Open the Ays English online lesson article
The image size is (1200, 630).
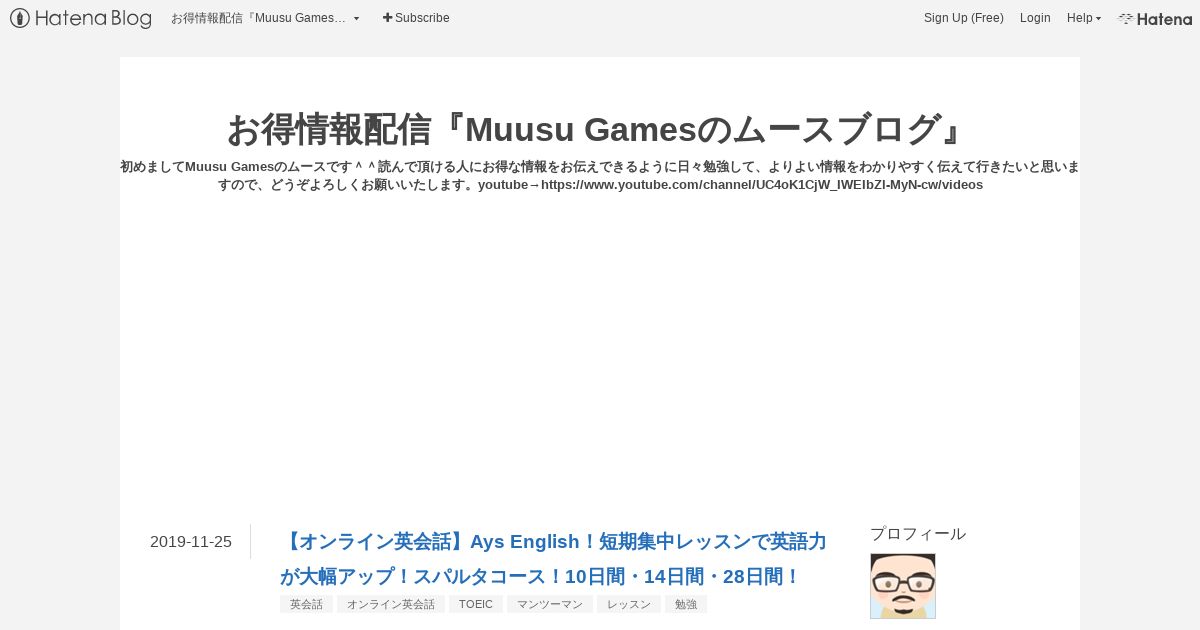(x=553, y=559)
